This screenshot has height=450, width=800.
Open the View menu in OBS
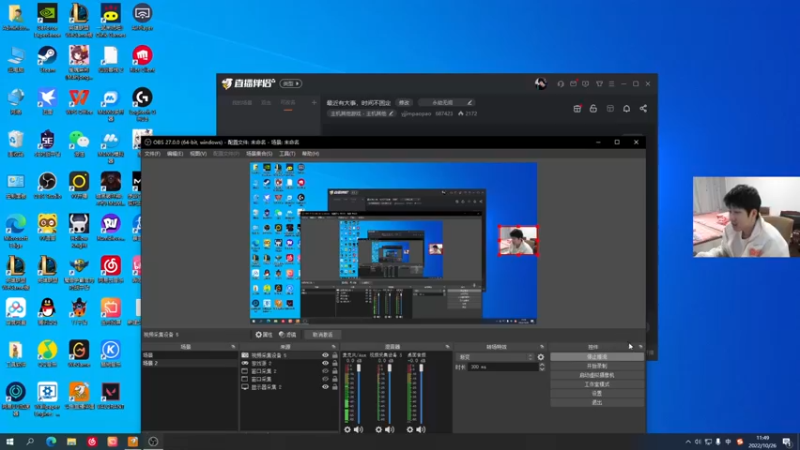tap(198, 154)
